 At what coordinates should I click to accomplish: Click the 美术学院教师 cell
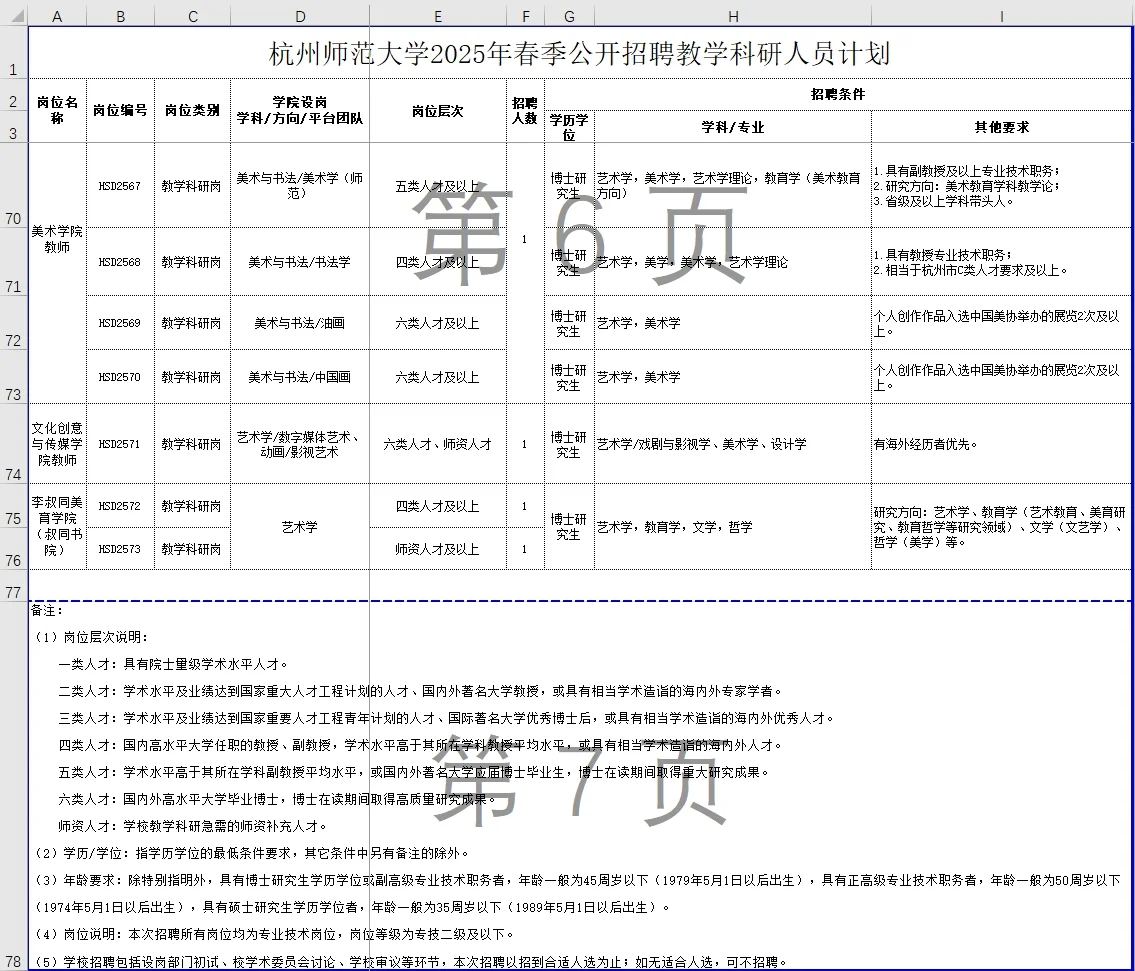click(x=57, y=273)
